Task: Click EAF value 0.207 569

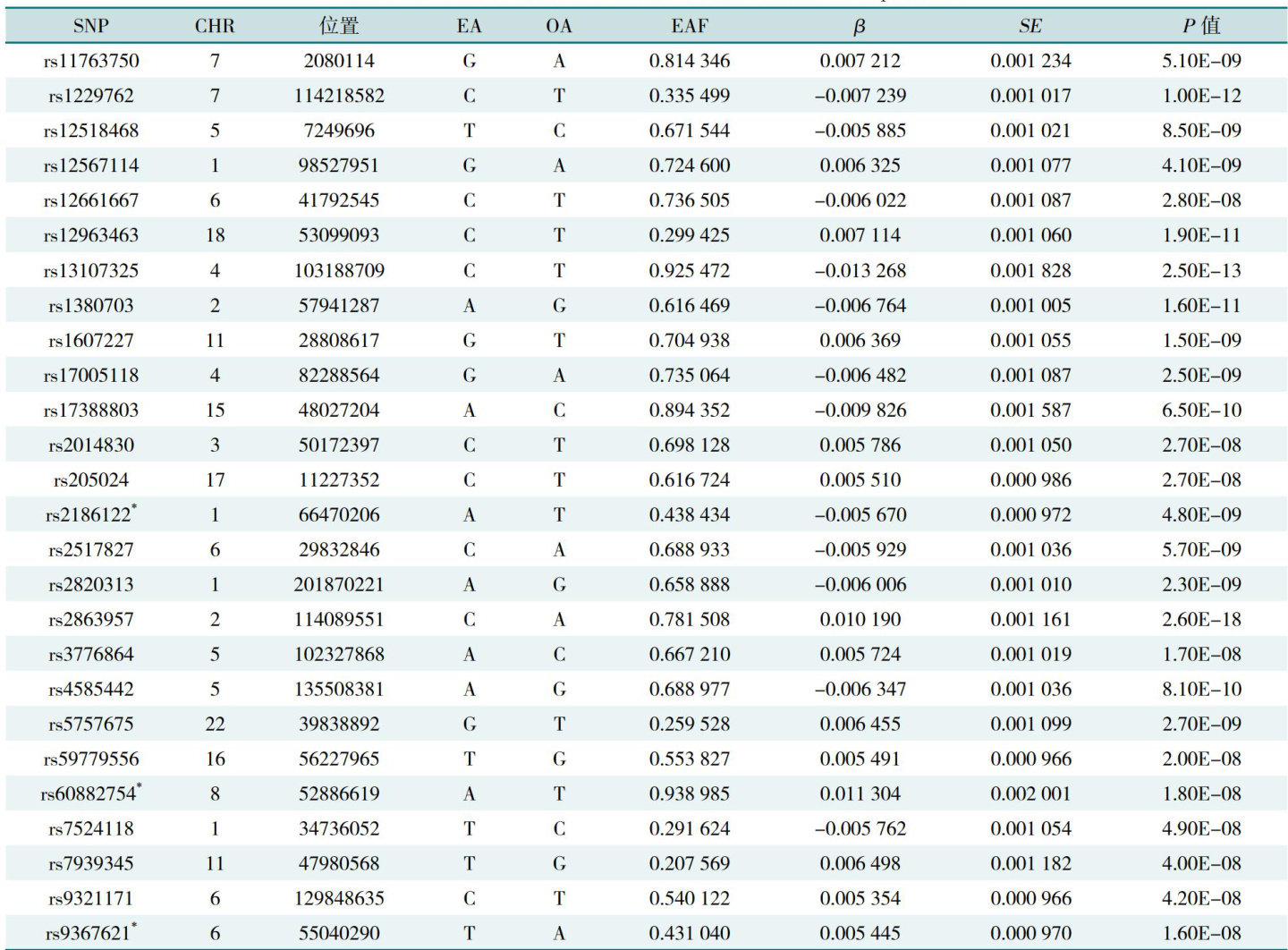Action: point(689,864)
